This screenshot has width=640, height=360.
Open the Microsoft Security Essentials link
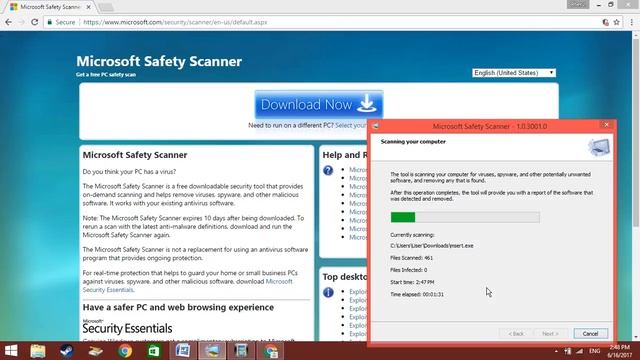tap(187, 285)
